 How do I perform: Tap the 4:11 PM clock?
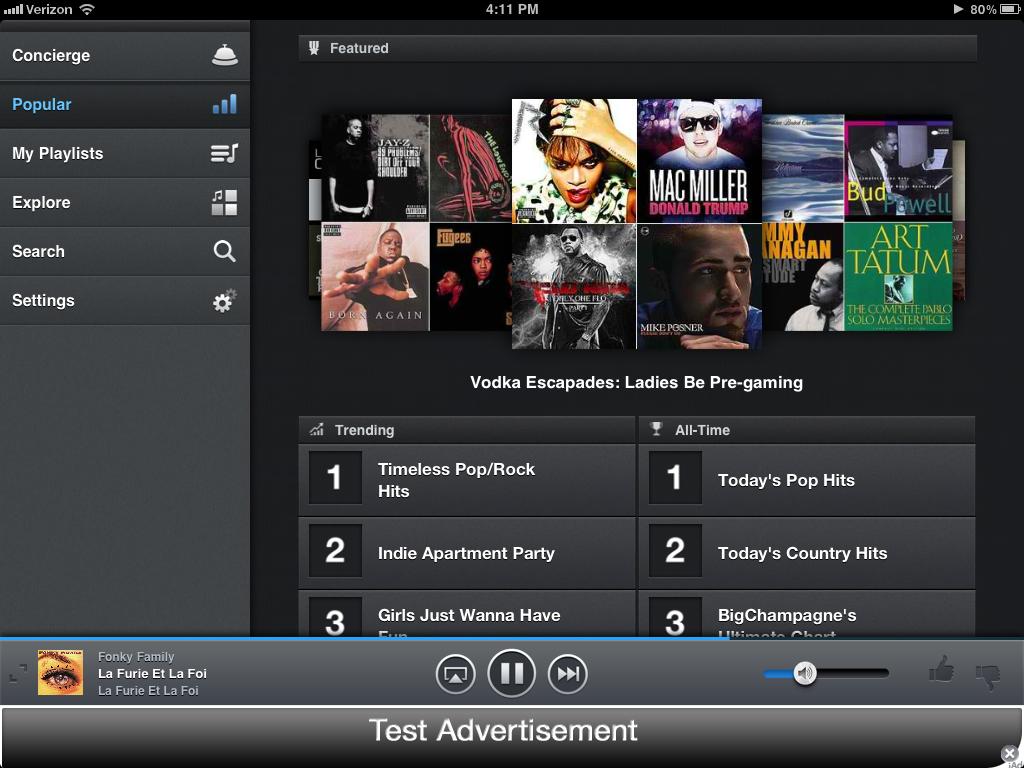[x=512, y=9]
